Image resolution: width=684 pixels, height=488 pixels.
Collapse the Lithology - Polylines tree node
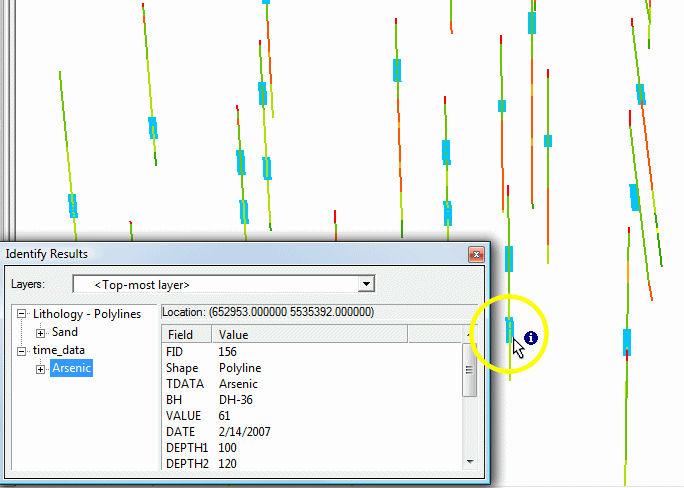[x=21, y=314]
